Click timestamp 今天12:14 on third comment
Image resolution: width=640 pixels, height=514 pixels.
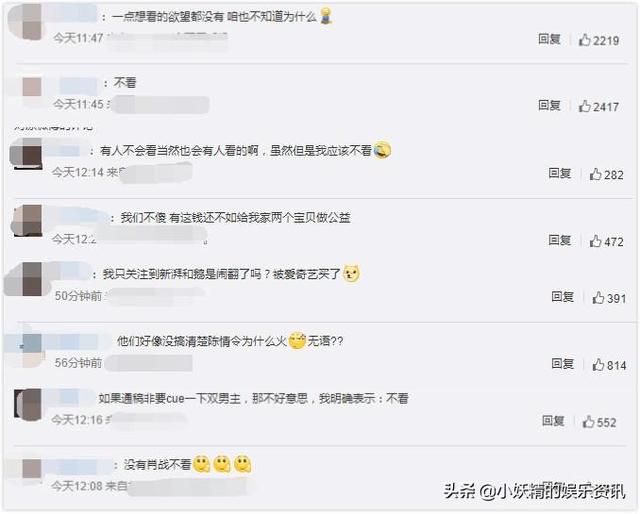(78, 173)
